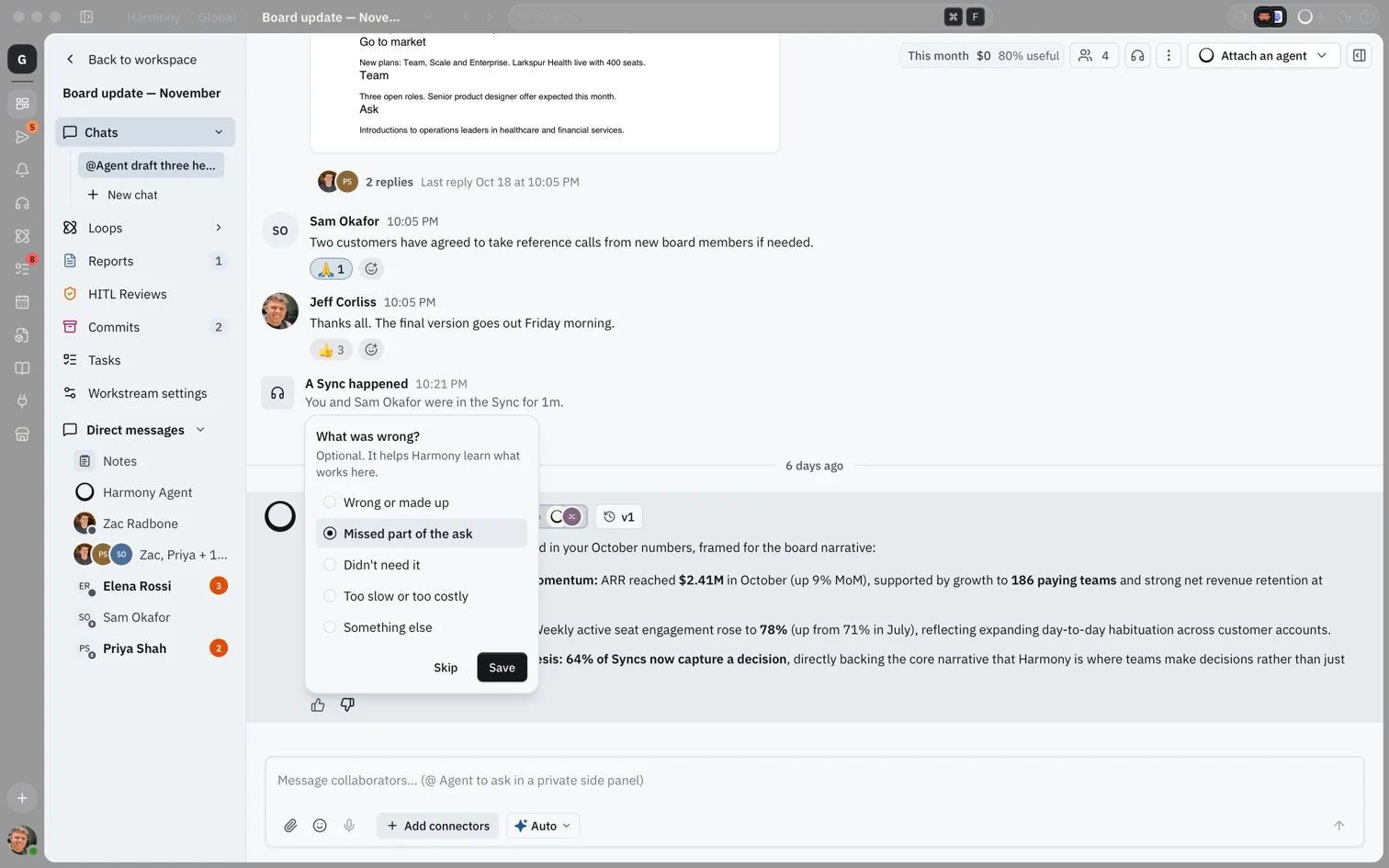
Task: Click the thumbs down feedback icon
Action: [x=347, y=705]
